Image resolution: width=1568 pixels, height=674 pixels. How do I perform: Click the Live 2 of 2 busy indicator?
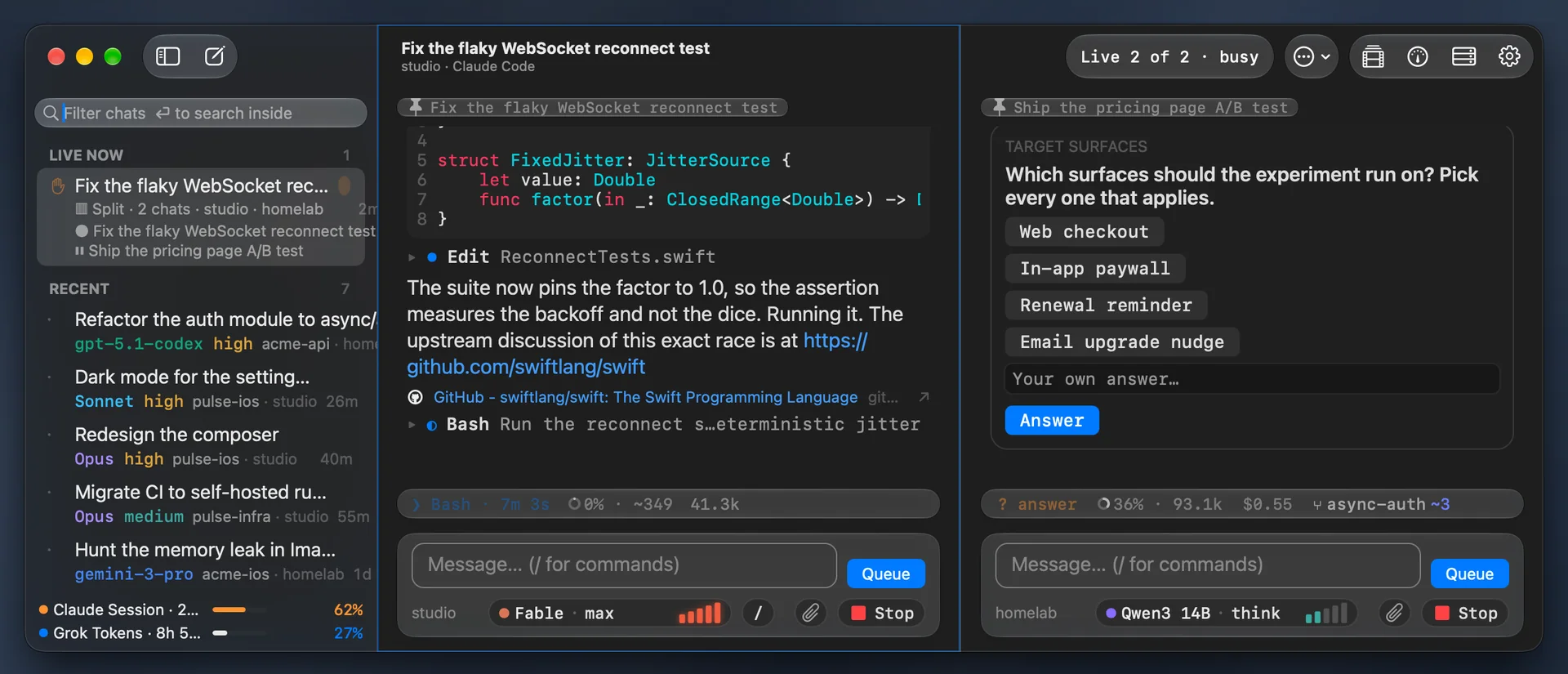1169,56
